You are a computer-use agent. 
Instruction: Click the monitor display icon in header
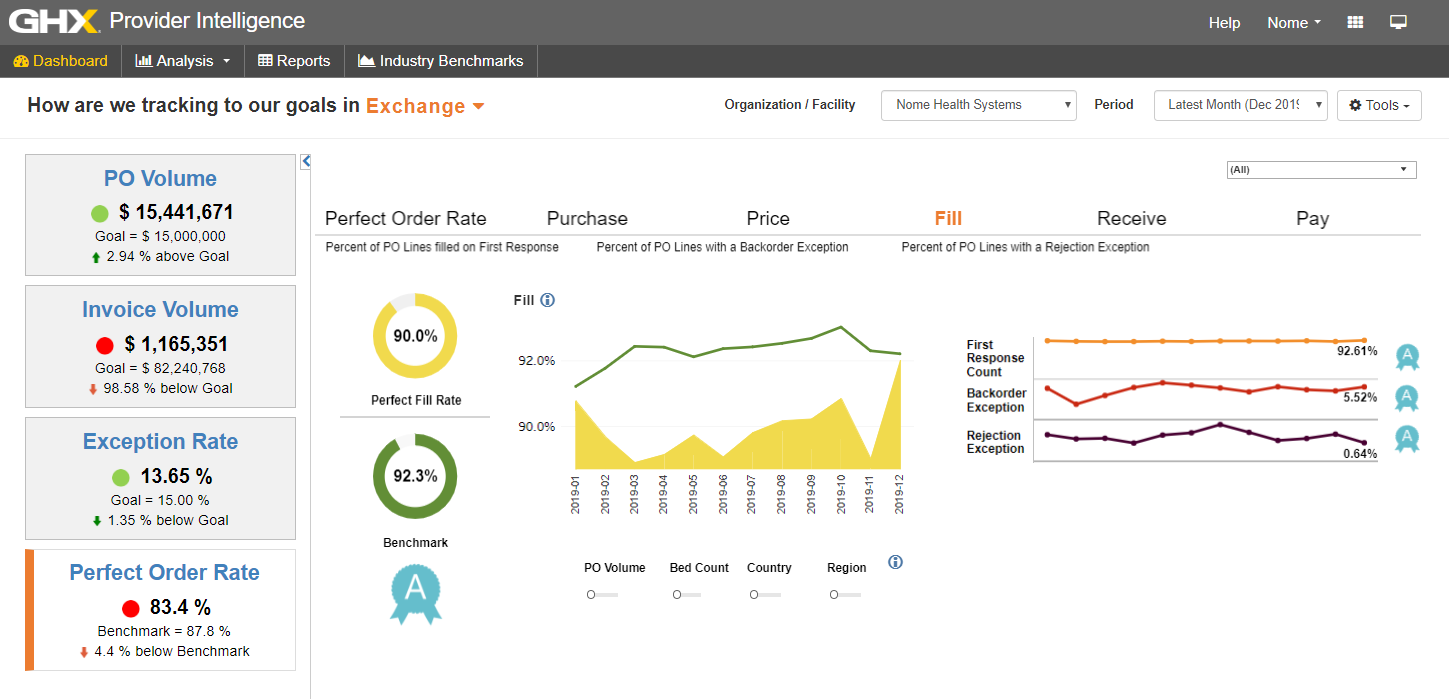[1398, 22]
